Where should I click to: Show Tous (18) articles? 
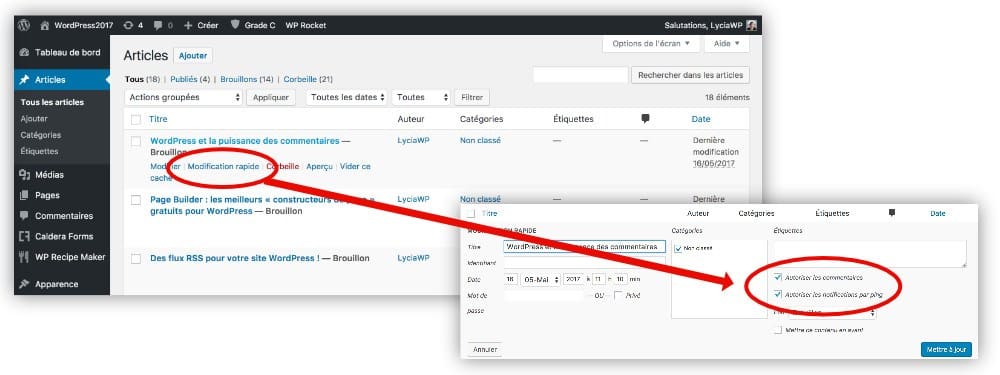[142, 79]
